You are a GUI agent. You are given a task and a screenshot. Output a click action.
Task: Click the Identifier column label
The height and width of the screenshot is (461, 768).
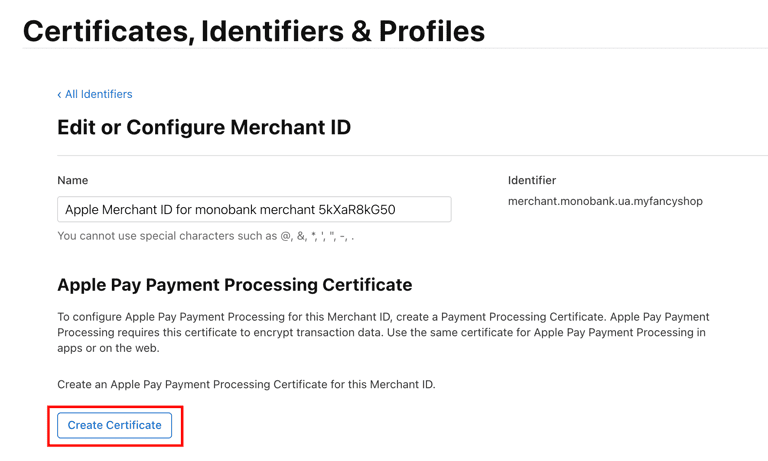(532, 180)
